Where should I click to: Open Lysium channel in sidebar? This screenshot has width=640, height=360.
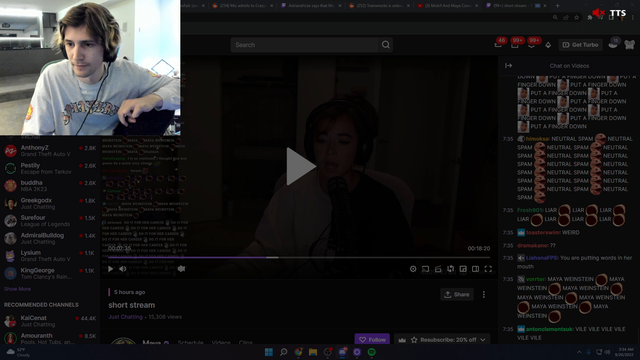(x=50, y=256)
